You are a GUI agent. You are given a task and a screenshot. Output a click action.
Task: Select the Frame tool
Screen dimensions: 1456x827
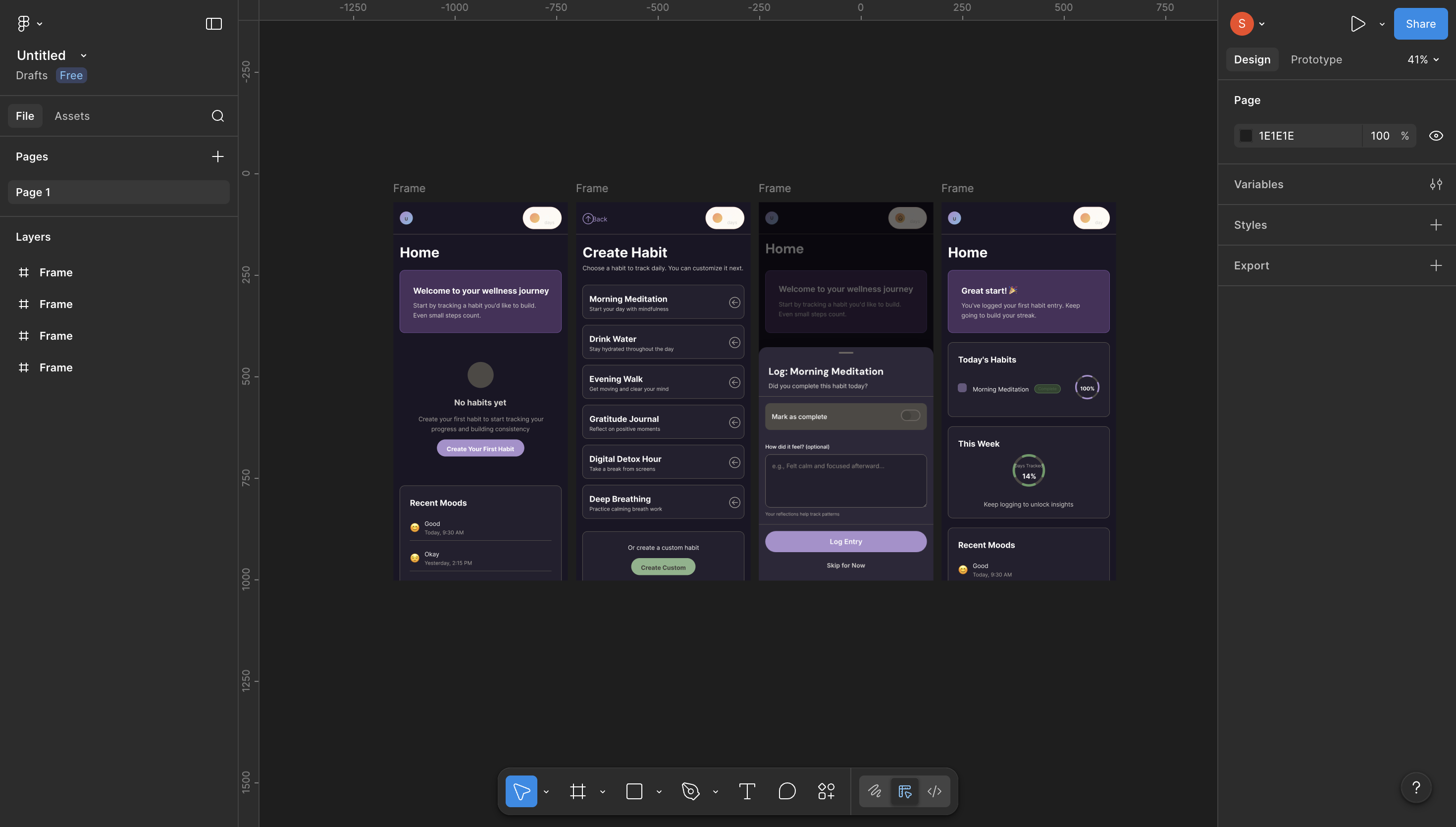578,791
